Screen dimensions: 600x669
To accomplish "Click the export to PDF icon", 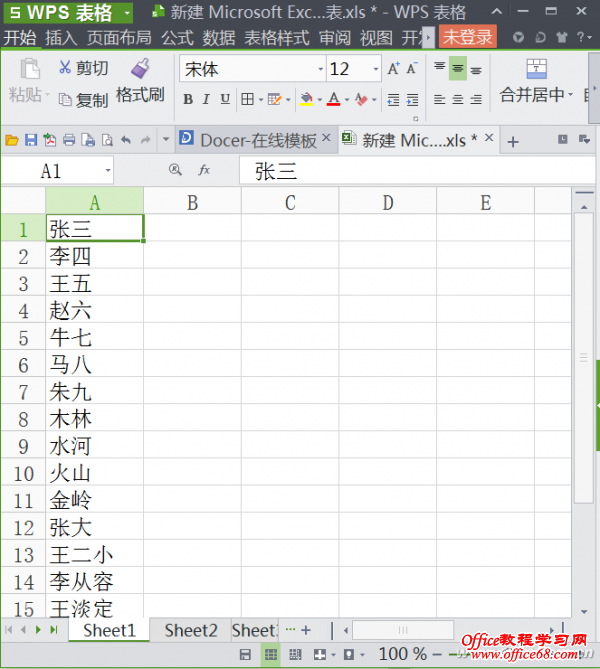I will (50, 140).
